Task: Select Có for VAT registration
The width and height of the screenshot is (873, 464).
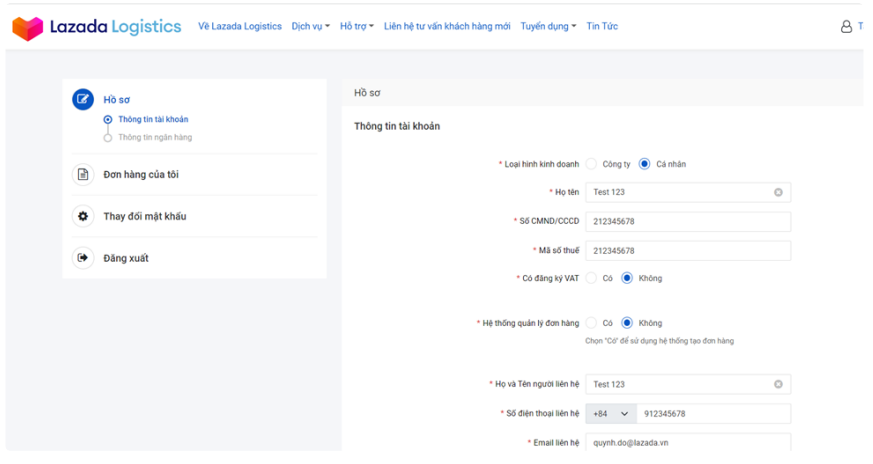Action: 591,278
